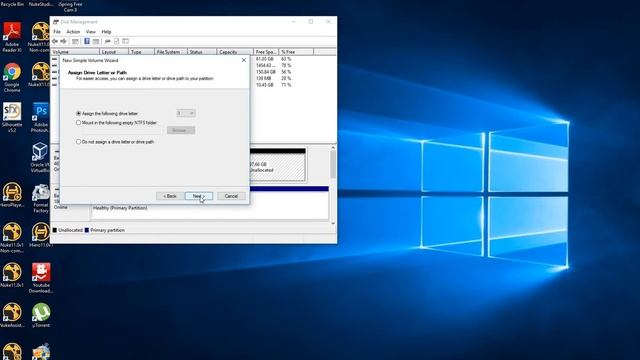
Task: Open Hiero11.0v1 desktop icon
Action: [40, 235]
